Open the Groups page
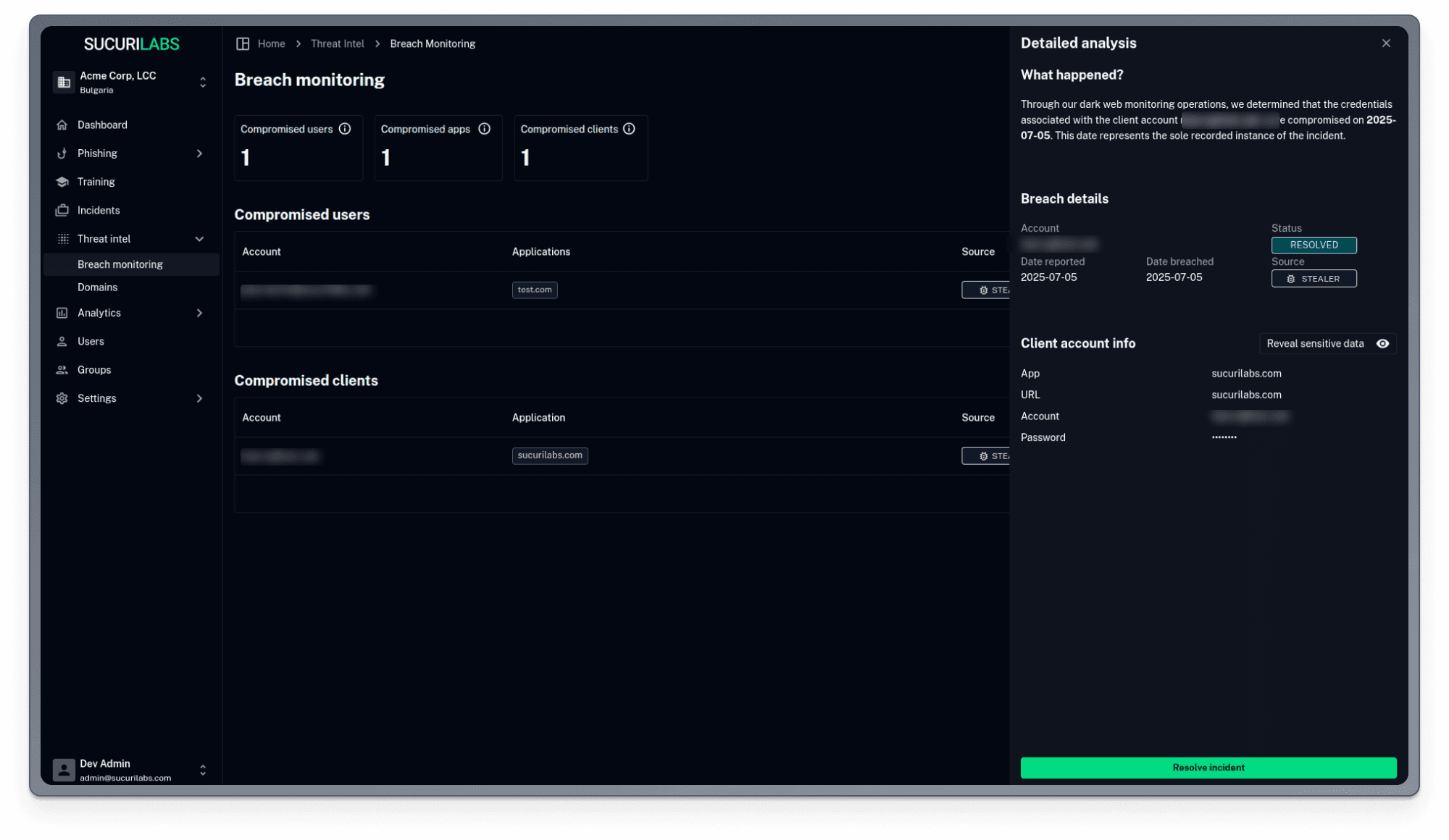 (94, 370)
